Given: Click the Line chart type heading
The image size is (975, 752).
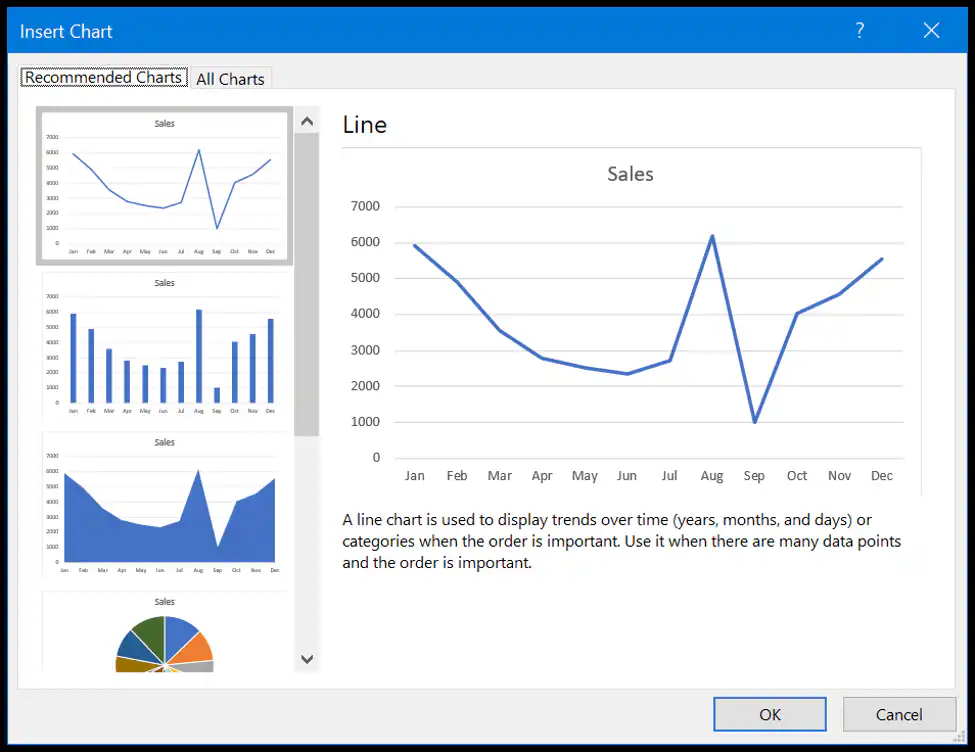Looking at the screenshot, I should (x=364, y=125).
